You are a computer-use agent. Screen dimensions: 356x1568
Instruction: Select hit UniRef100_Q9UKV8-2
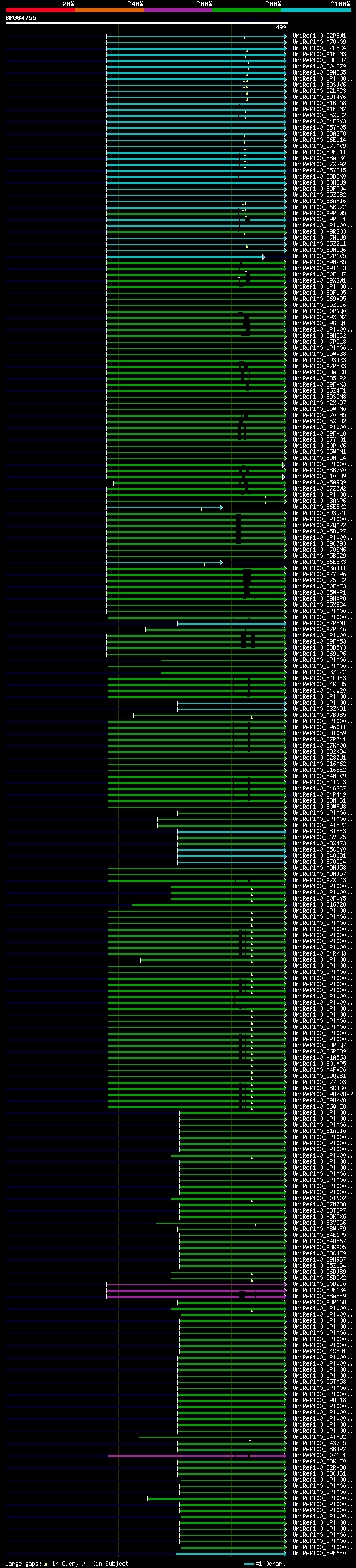(x=322, y=1095)
